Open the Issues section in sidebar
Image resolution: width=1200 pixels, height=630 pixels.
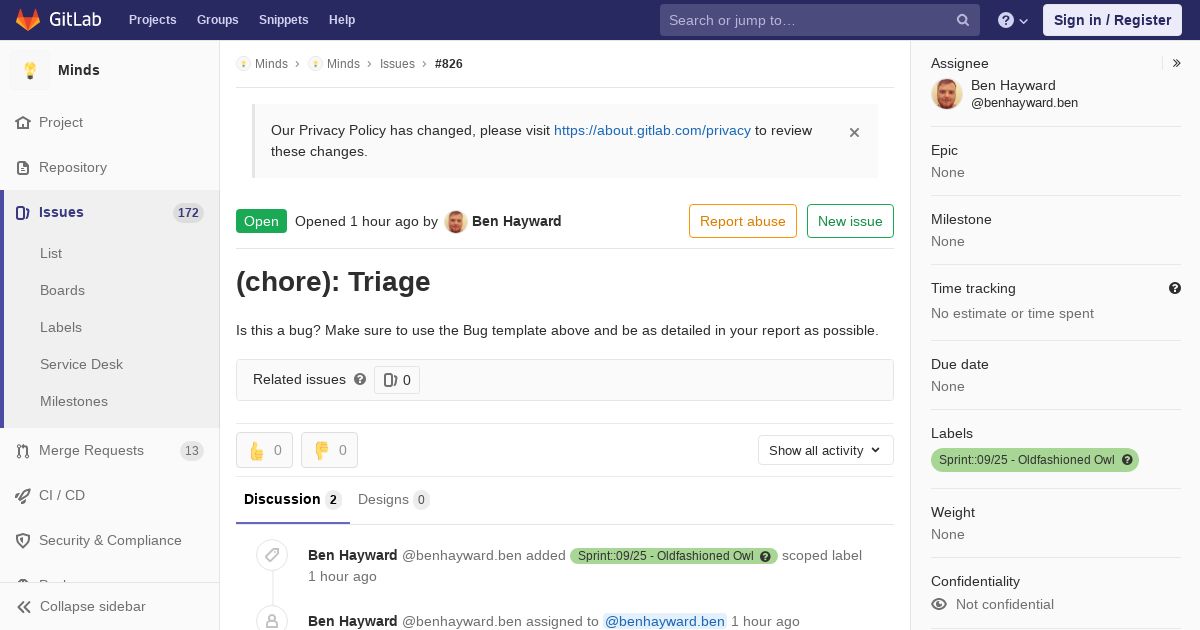click(110, 212)
